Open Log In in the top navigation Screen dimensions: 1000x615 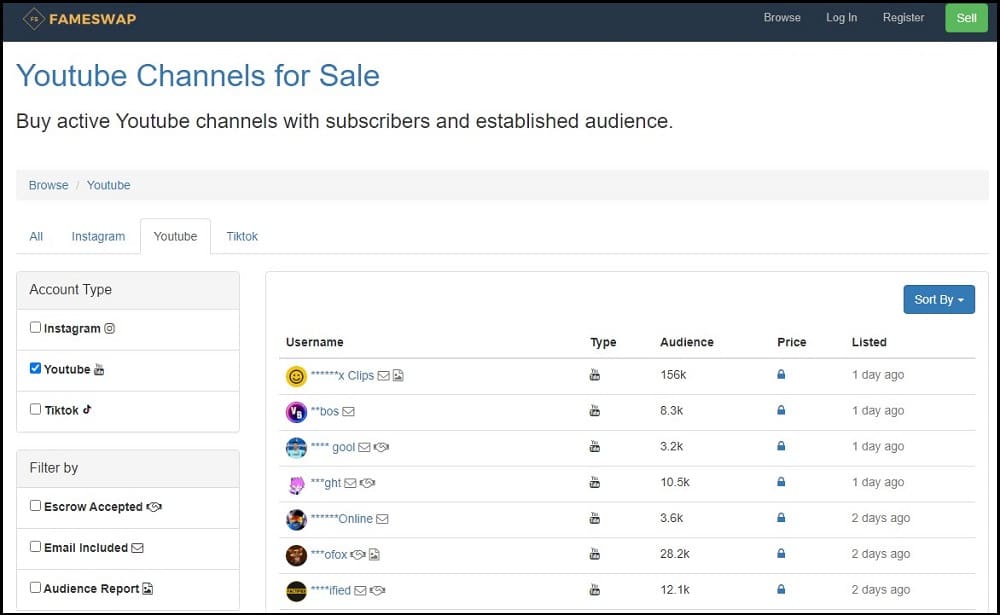(x=841, y=18)
